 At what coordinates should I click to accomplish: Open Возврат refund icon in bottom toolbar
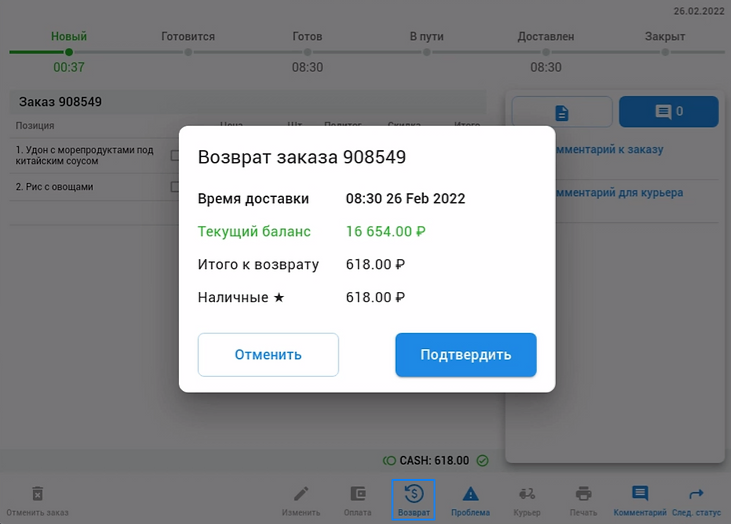click(414, 500)
